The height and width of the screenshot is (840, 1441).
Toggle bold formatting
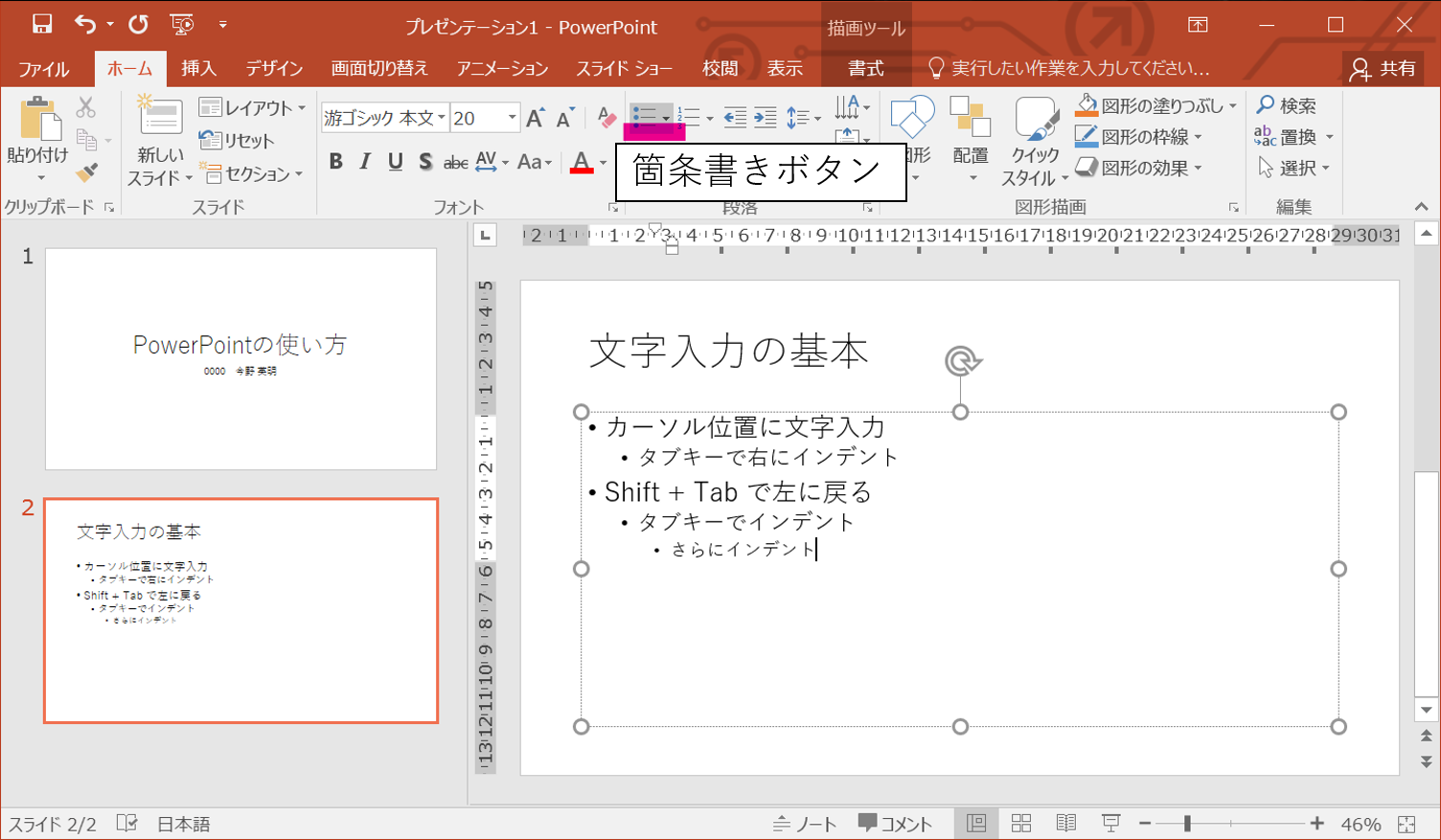point(335,162)
